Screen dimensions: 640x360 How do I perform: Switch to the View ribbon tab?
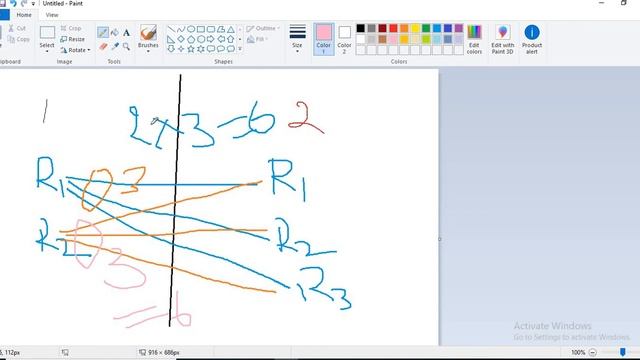[52, 15]
